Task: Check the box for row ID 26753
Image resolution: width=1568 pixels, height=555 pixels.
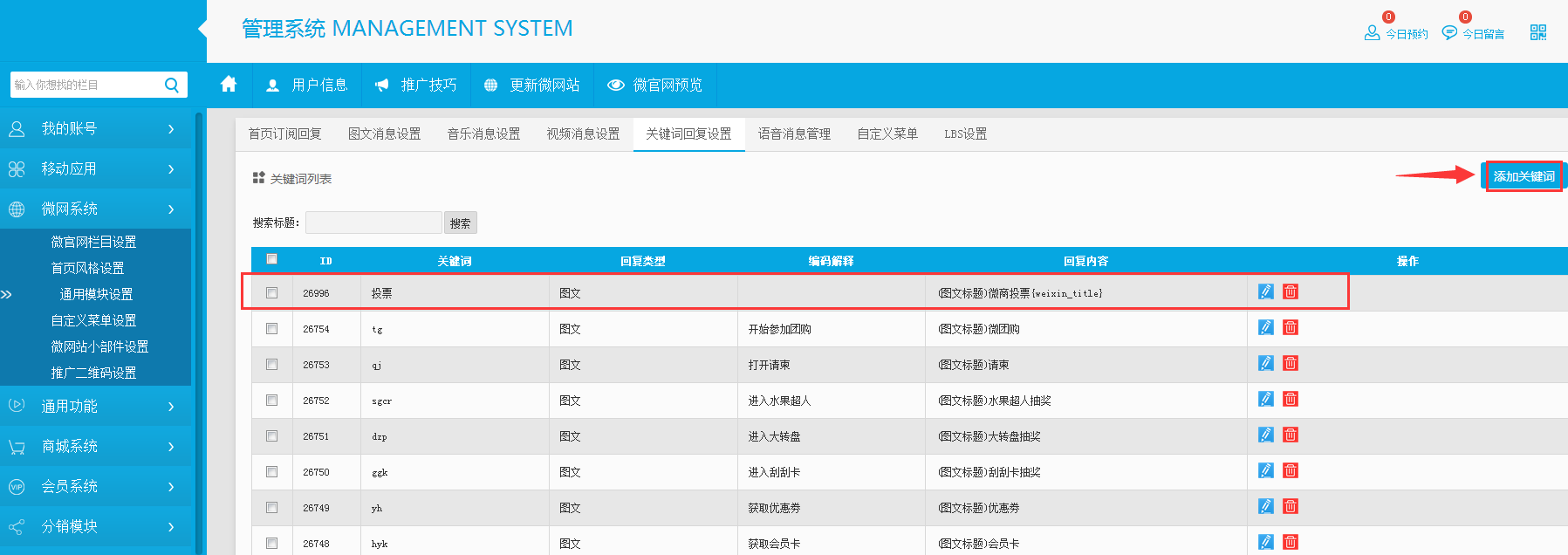Action: pos(271,365)
